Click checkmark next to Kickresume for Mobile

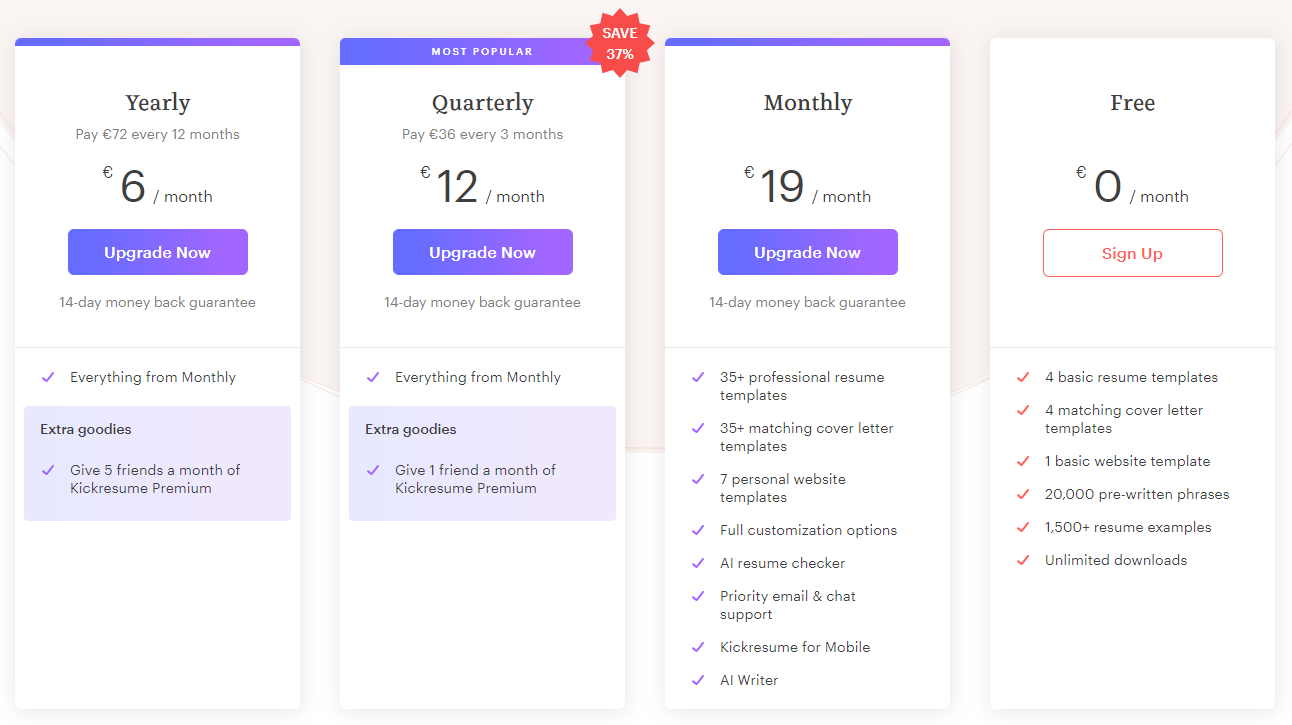698,647
